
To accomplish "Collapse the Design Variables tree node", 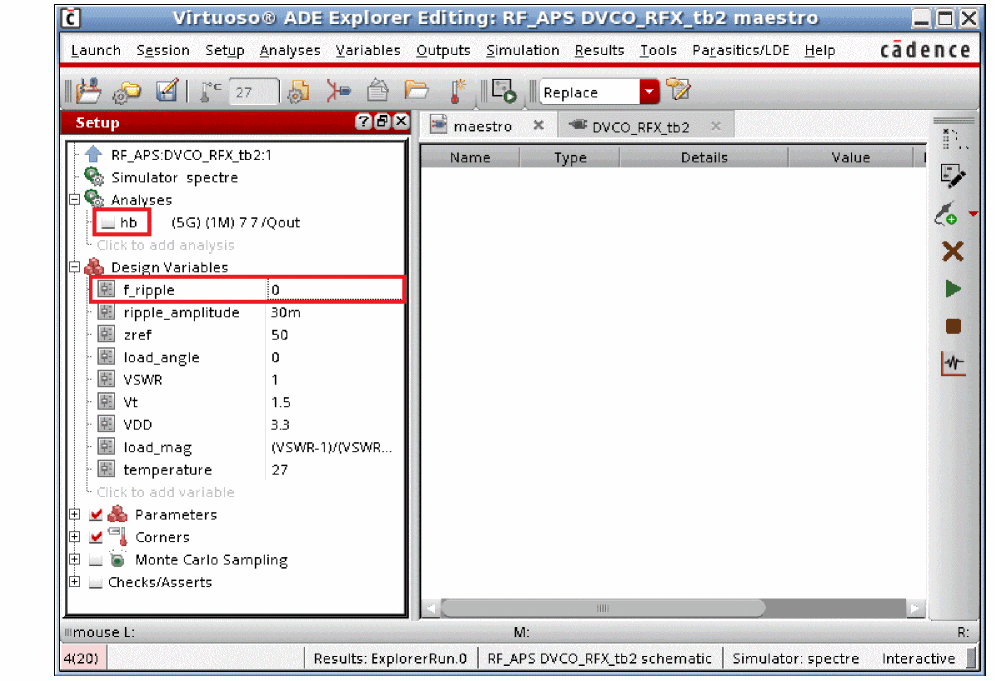I will 74,267.
